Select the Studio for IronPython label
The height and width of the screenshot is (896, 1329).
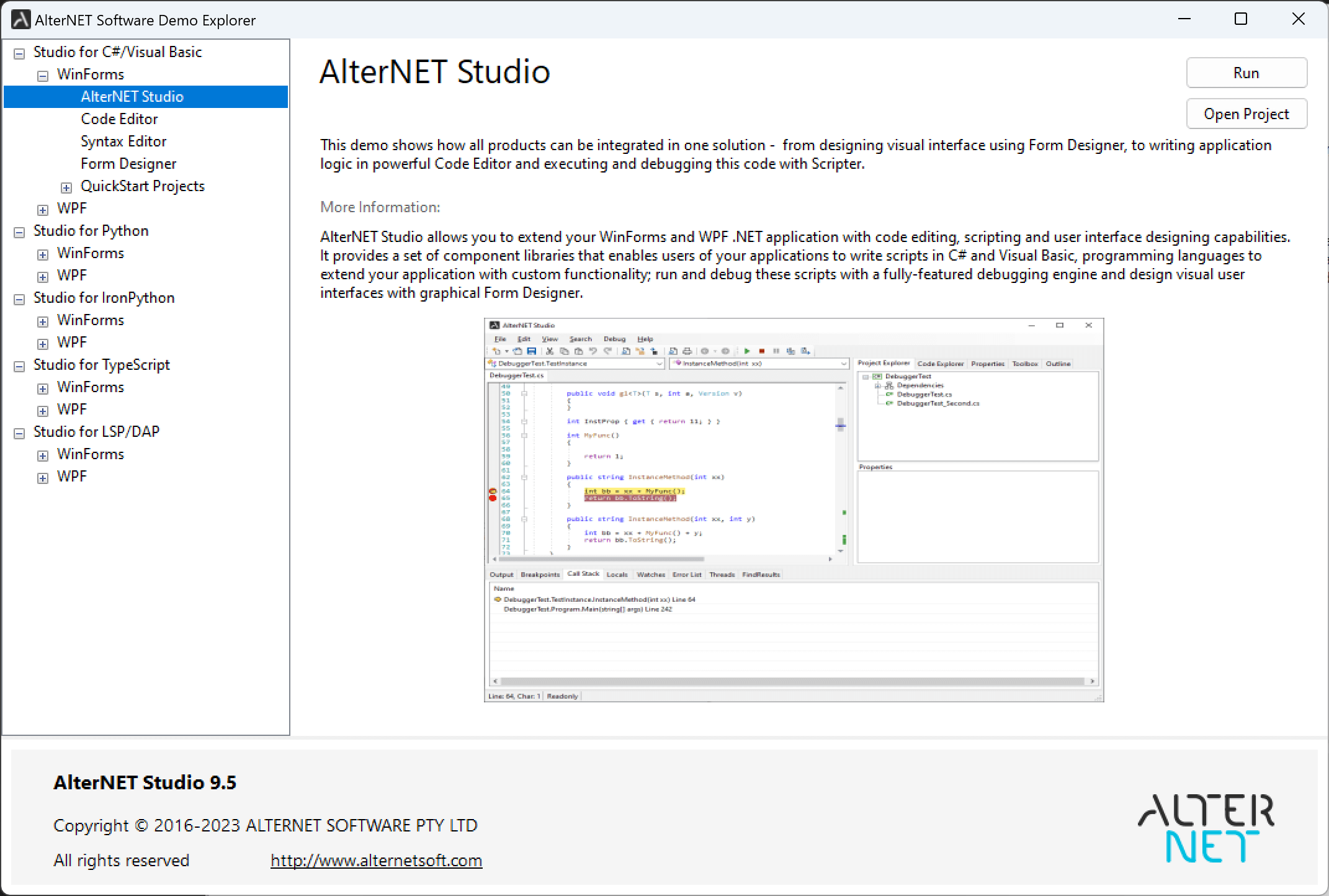tap(104, 298)
